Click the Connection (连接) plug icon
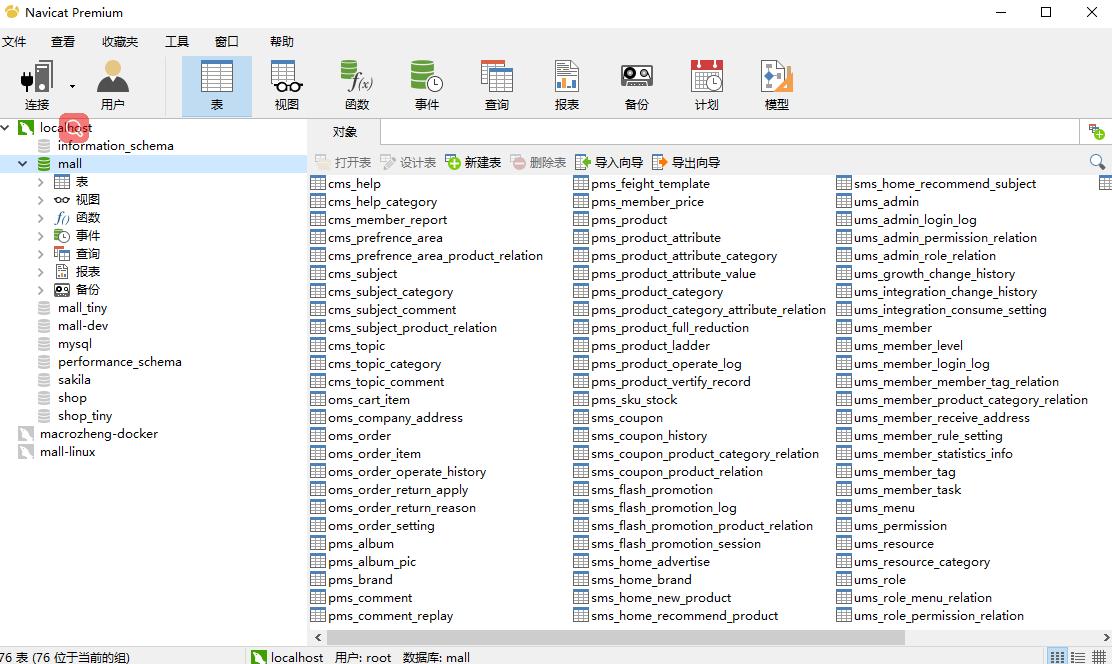 pyautogui.click(x=36, y=79)
